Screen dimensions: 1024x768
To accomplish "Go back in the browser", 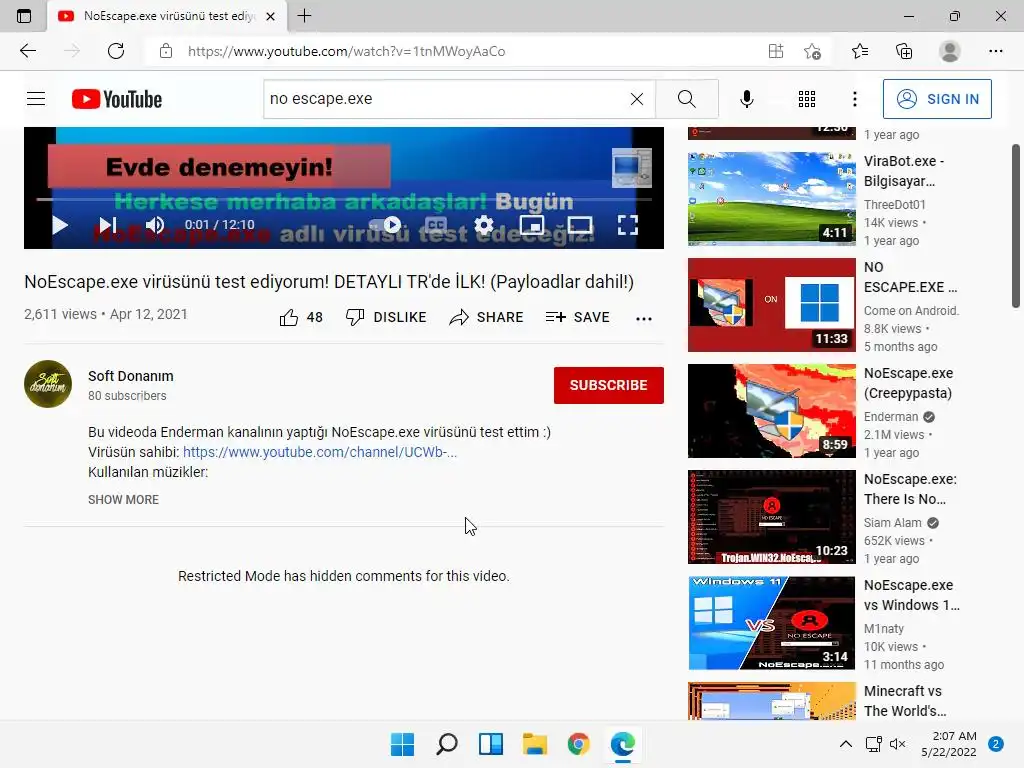I will coord(28,51).
